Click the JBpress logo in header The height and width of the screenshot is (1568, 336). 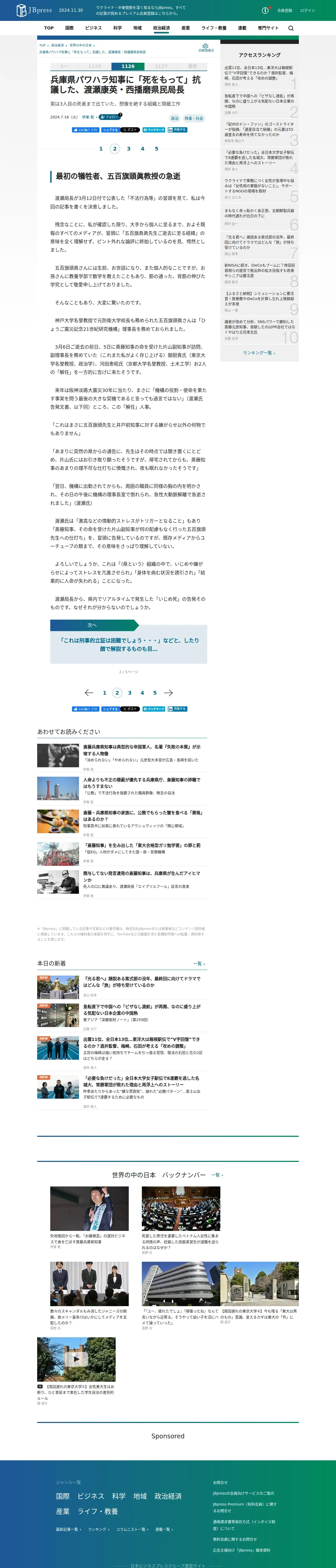click(x=34, y=10)
